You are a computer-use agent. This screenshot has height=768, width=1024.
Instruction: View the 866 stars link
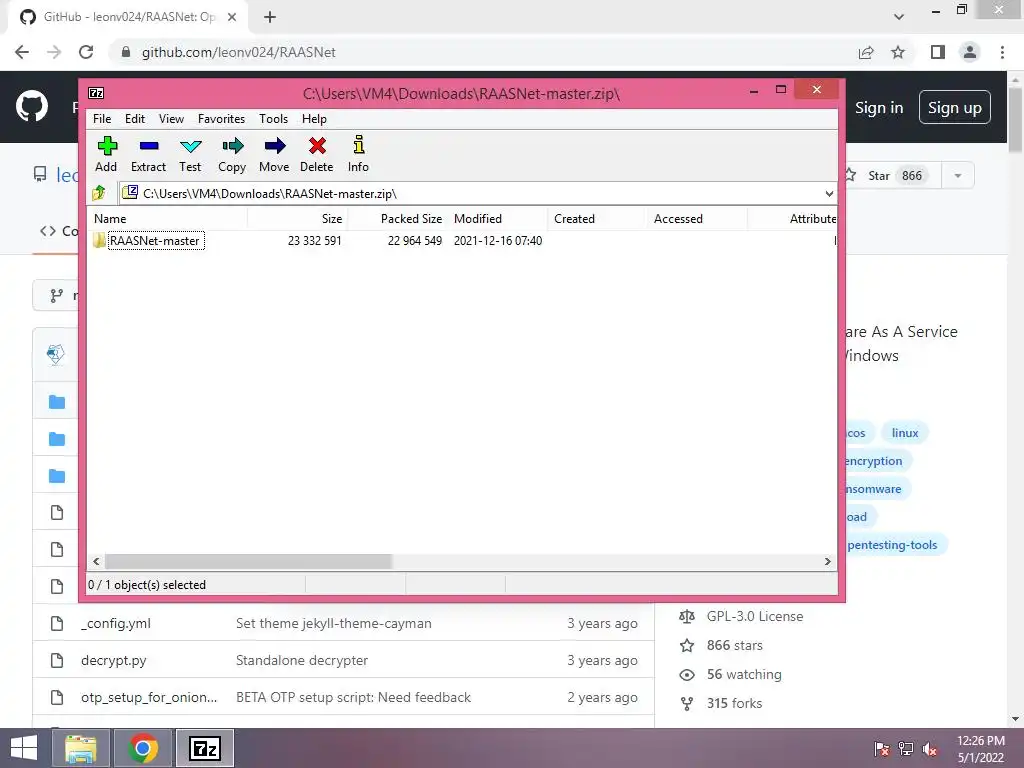coord(735,646)
